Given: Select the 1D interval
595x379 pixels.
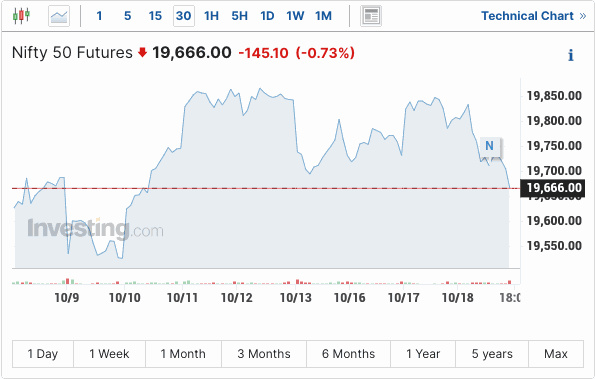Looking at the screenshot, I should coord(267,16).
